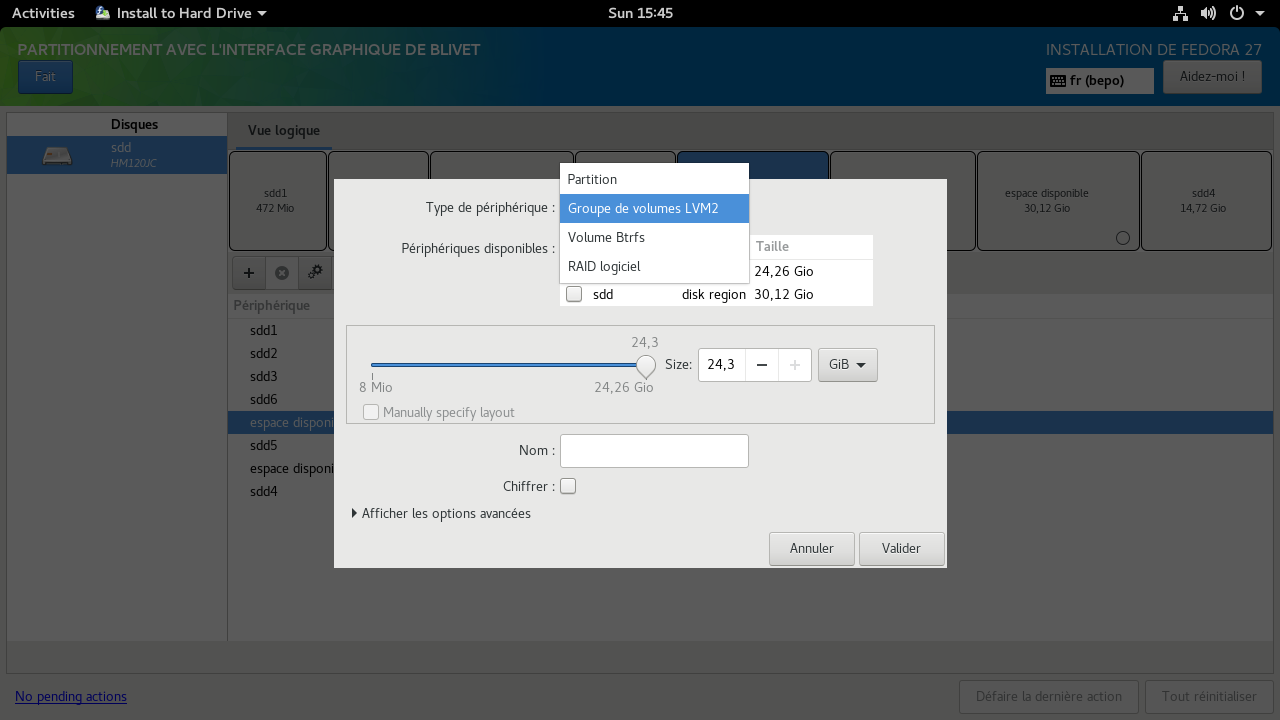The width and height of the screenshot is (1280, 720).
Task: Click the keyboard layout icon beside fr (bepo)
Action: 1058,81
